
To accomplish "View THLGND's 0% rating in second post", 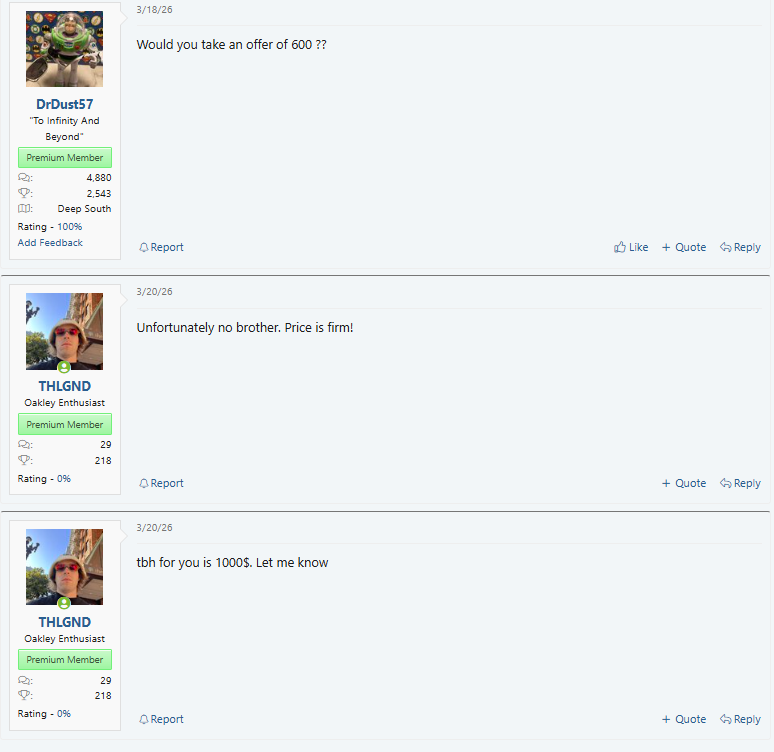I will point(64,478).
